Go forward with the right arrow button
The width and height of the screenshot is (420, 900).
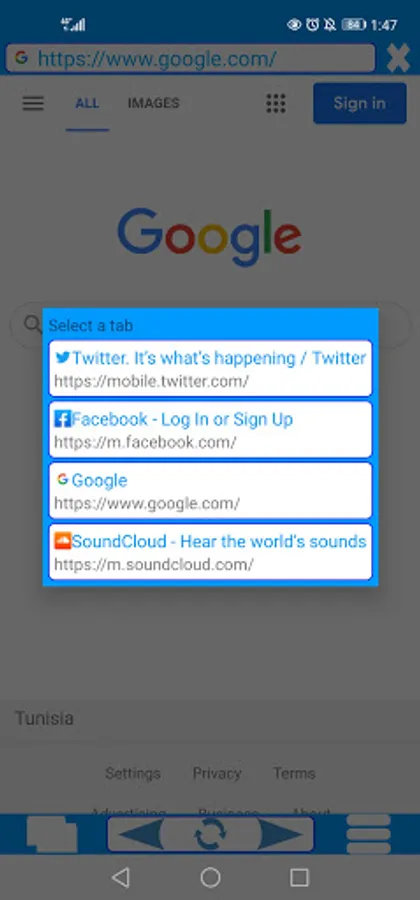pos(281,834)
